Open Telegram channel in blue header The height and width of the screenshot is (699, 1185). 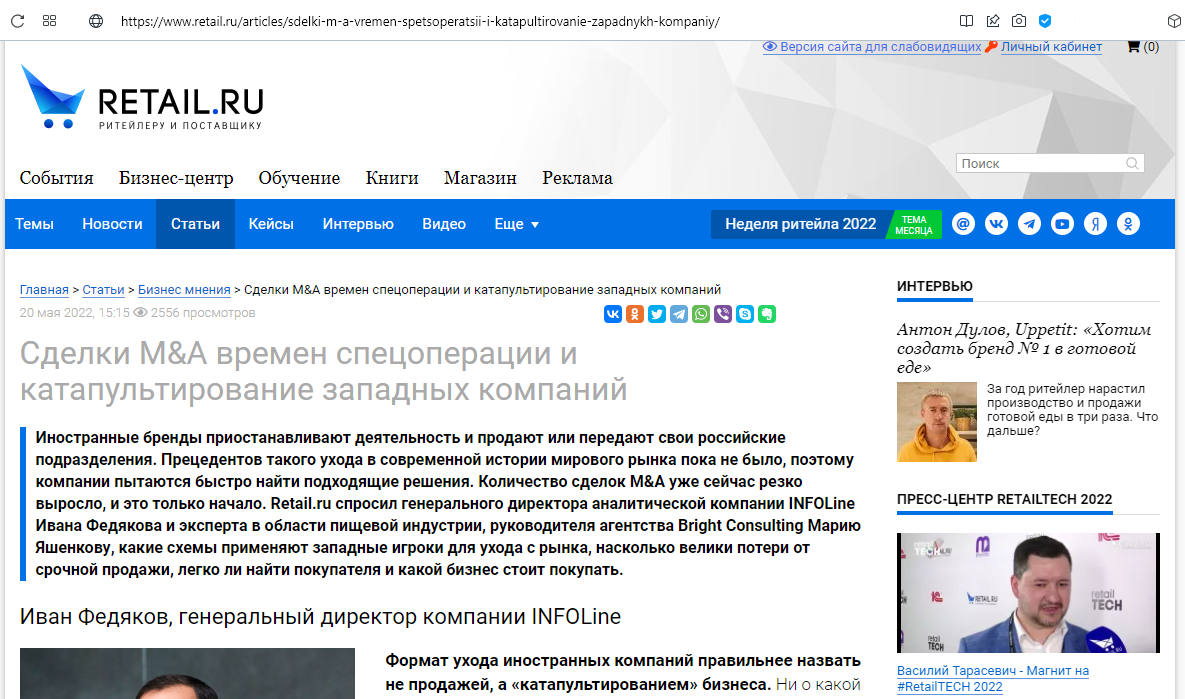1029,224
